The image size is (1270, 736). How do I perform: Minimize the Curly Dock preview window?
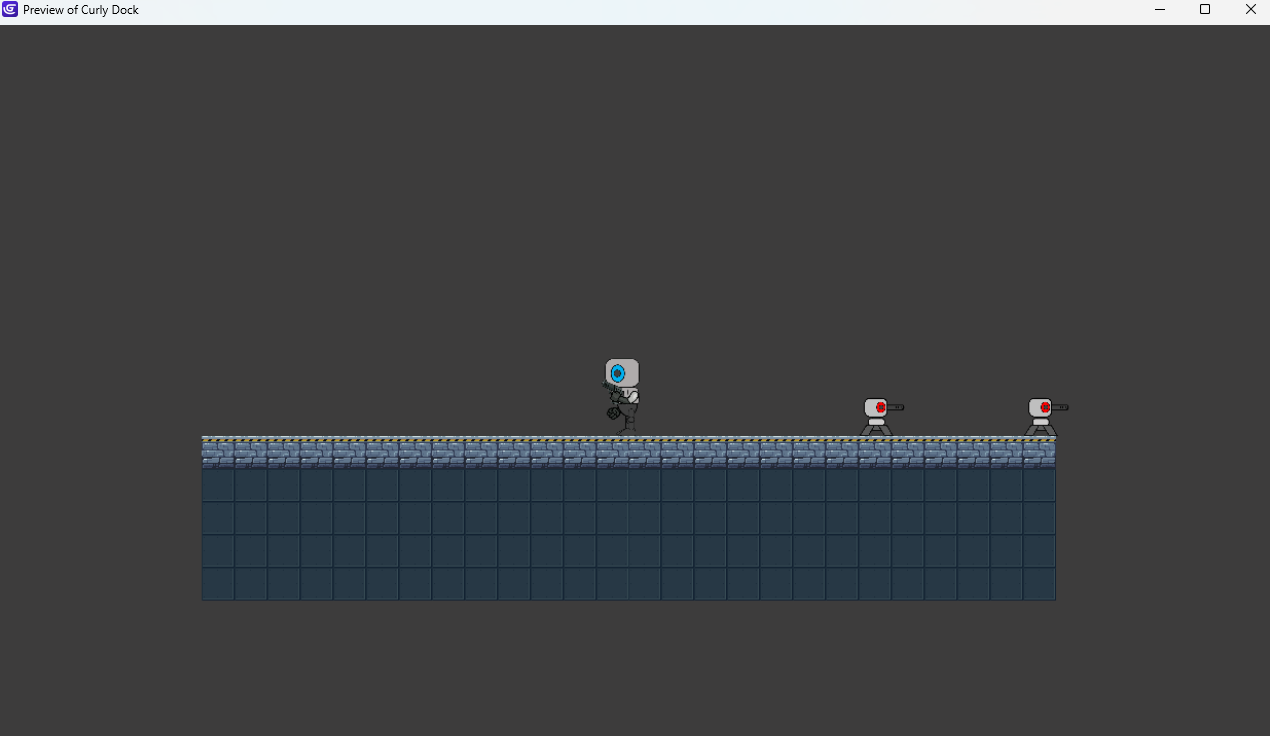coord(1160,10)
